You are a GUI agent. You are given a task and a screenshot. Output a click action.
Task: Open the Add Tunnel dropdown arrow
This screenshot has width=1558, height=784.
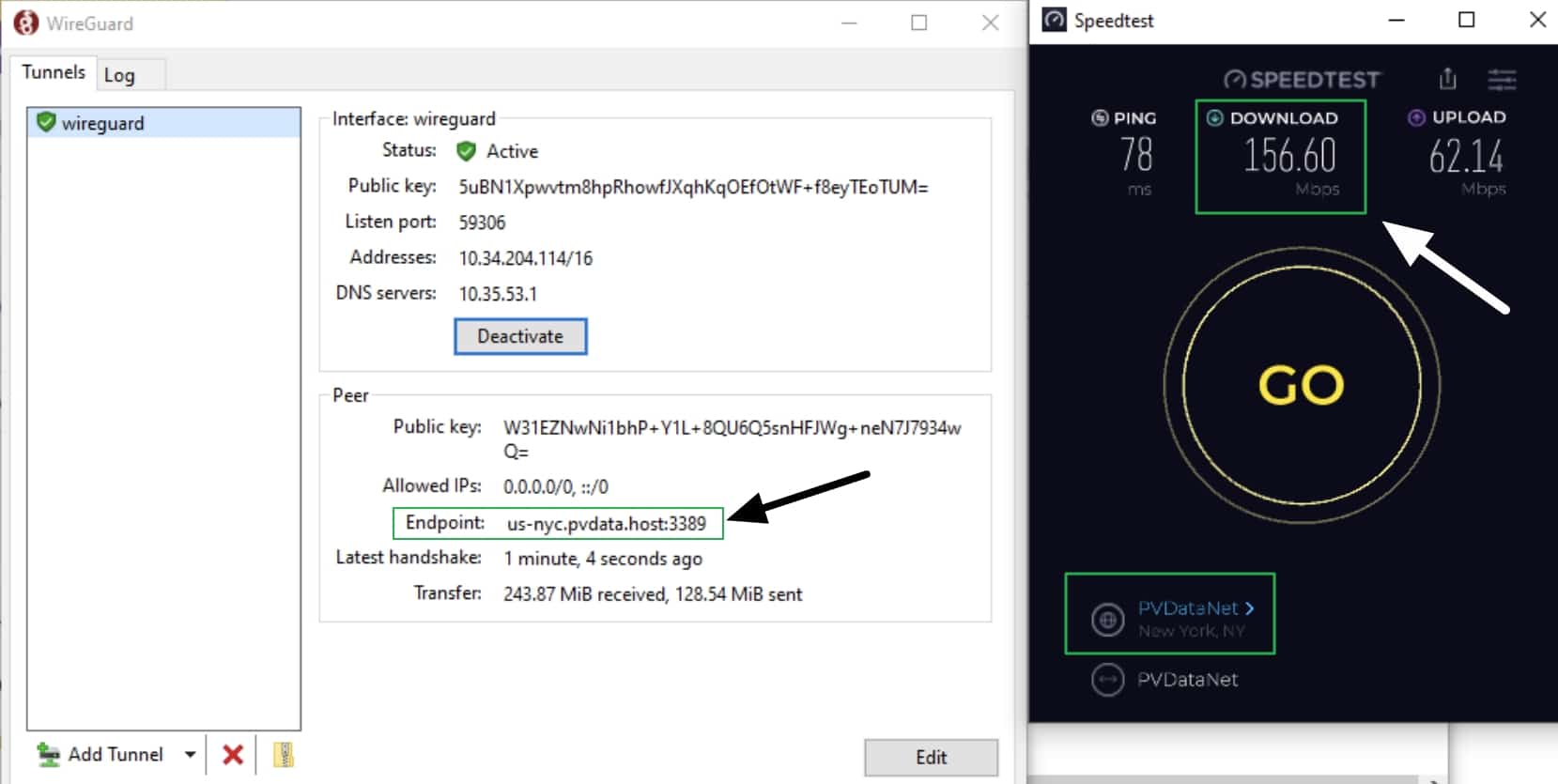click(x=190, y=754)
